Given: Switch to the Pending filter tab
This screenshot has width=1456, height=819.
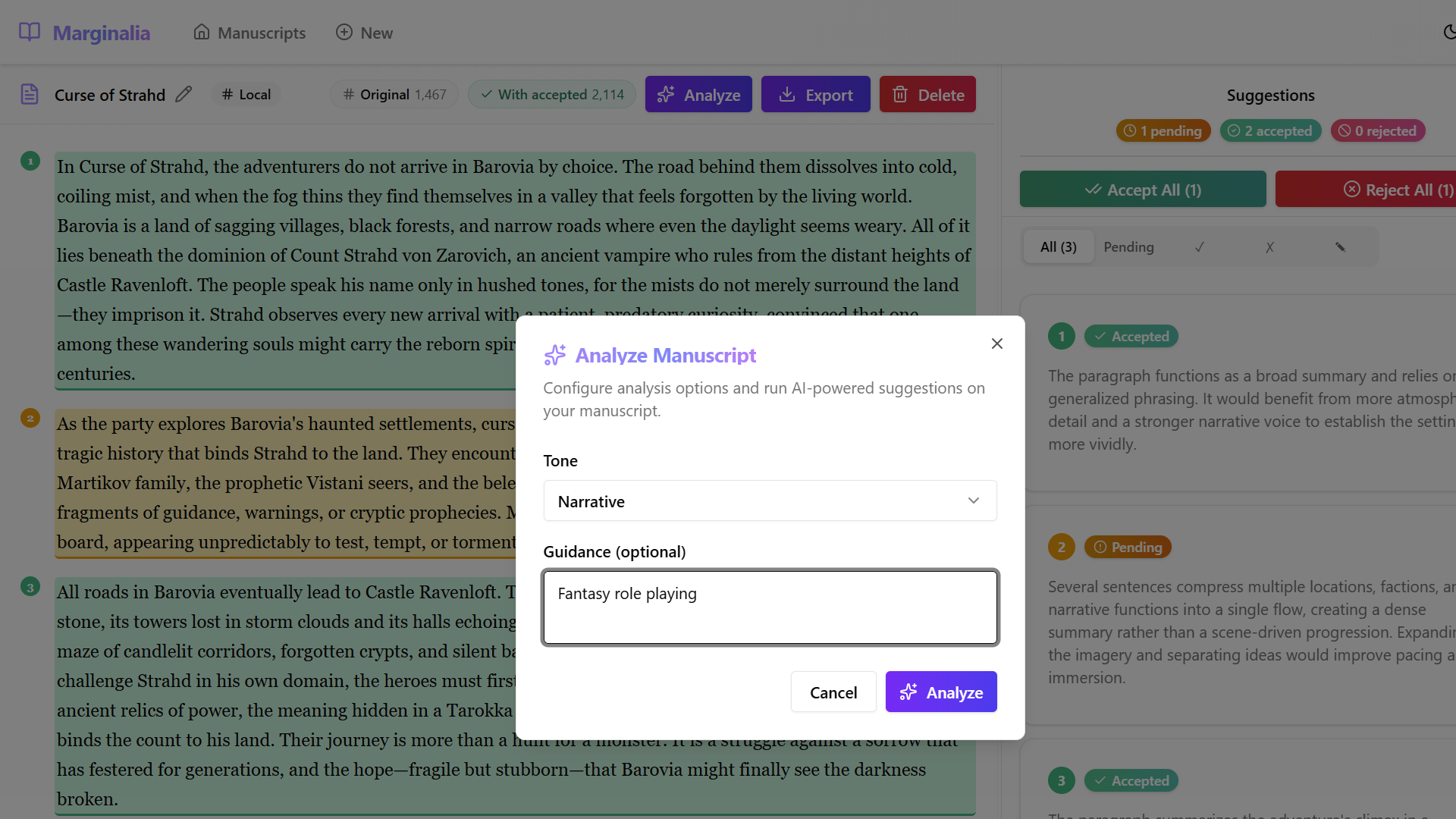Looking at the screenshot, I should point(1128,247).
